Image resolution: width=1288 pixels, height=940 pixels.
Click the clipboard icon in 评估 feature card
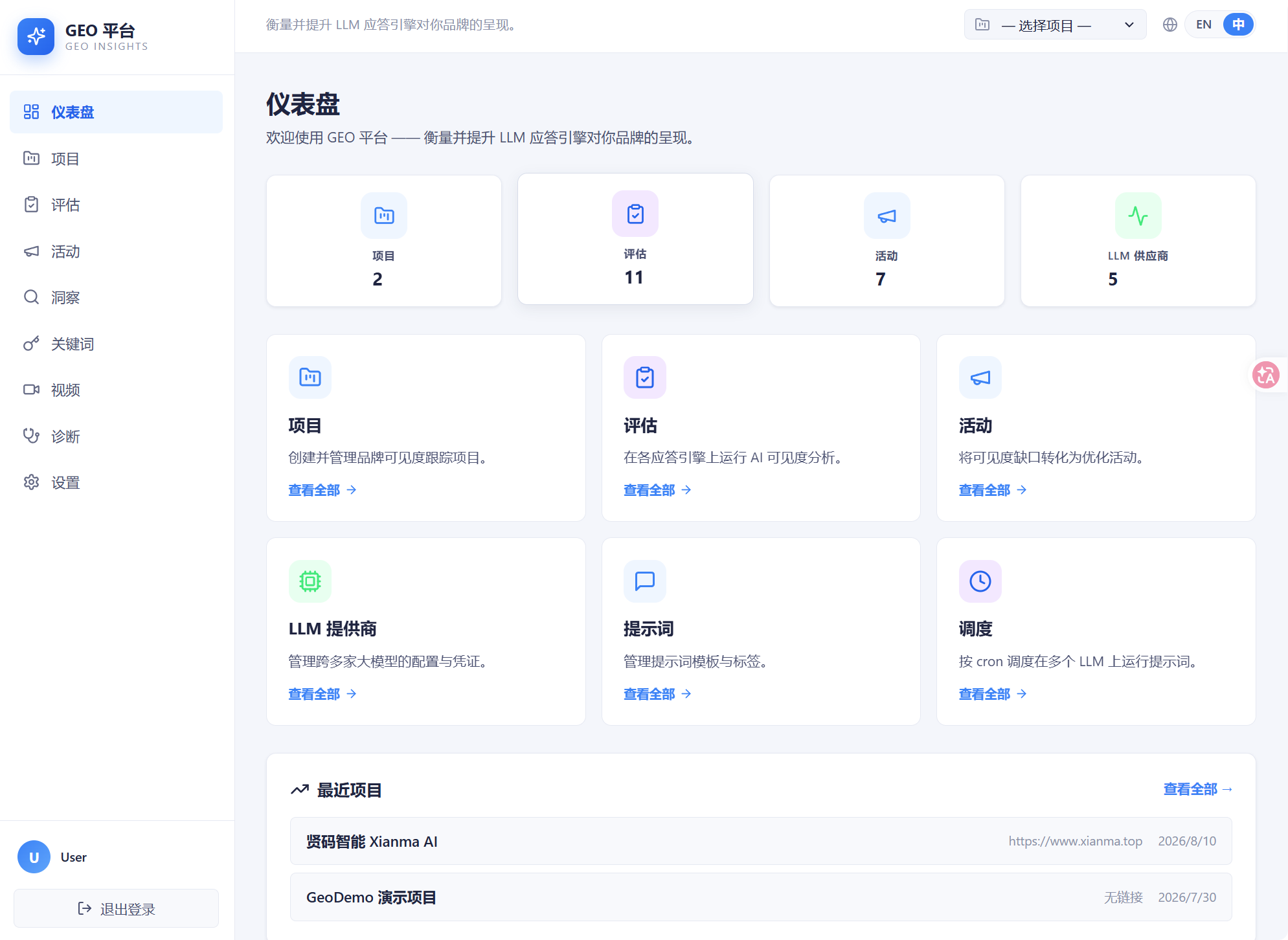click(x=645, y=377)
